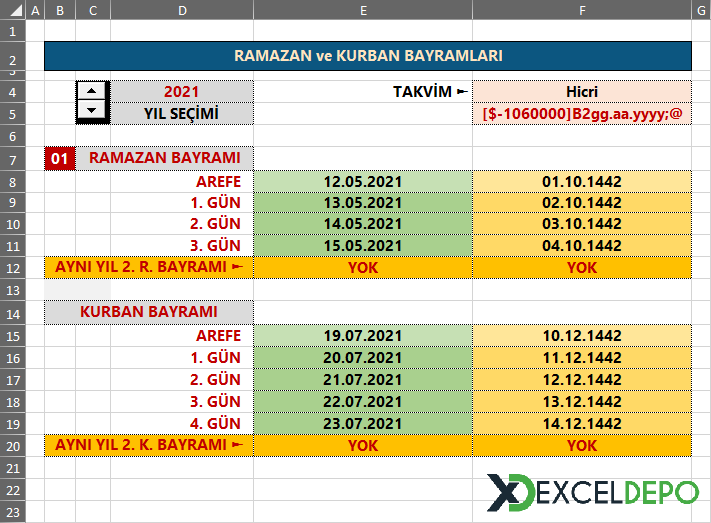This screenshot has height=523, width=711.
Task: Select the cell with date 23.07.2021
Action: click(362, 423)
